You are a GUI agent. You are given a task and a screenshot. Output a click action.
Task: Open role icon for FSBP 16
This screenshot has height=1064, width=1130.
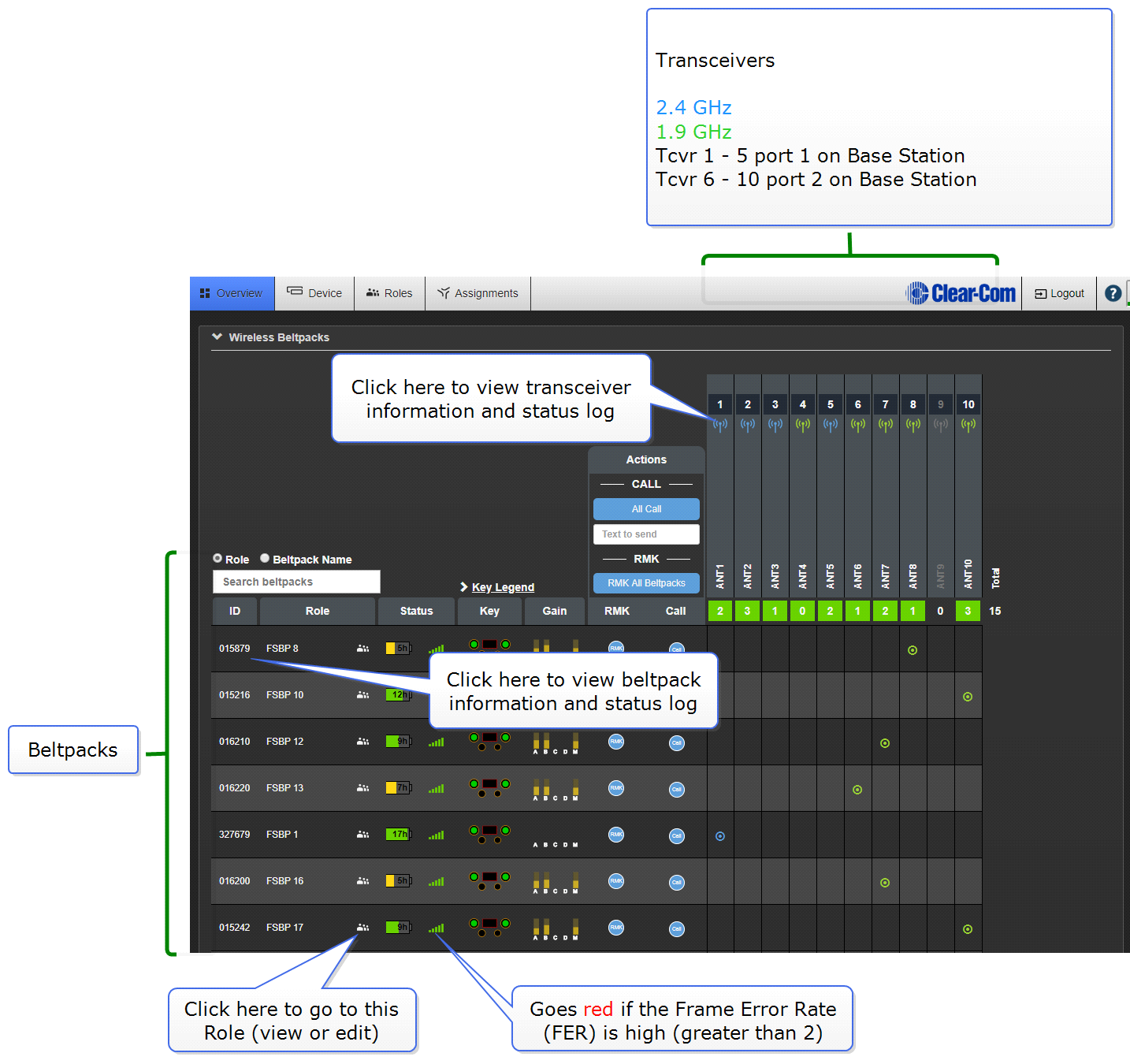[362, 881]
